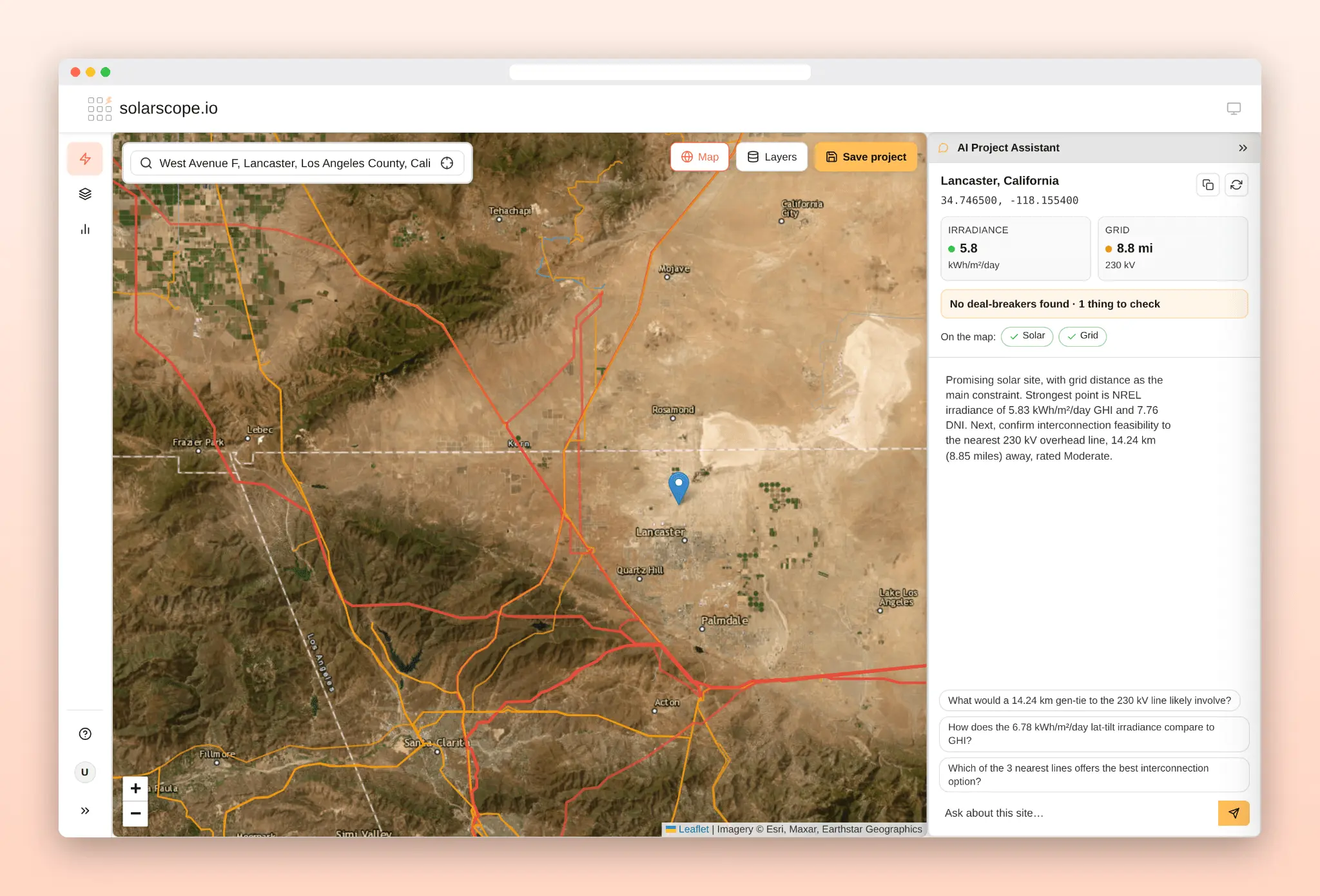The height and width of the screenshot is (896, 1320).
Task: Click the Grid 8.8 mi metric card
Action: point(1173,248)
